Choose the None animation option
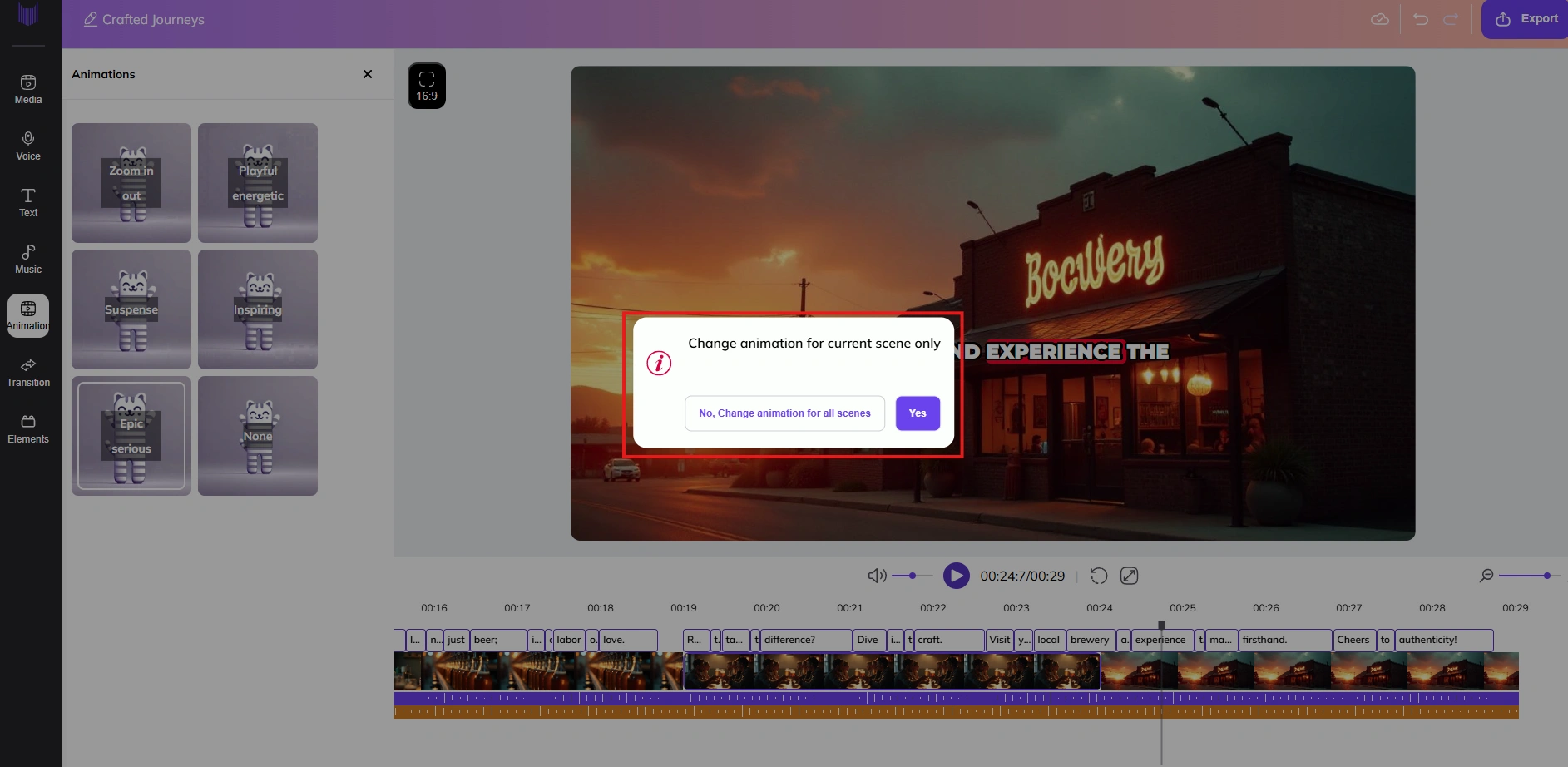Viewport: 1568px width, 767px height. (258, 436)
